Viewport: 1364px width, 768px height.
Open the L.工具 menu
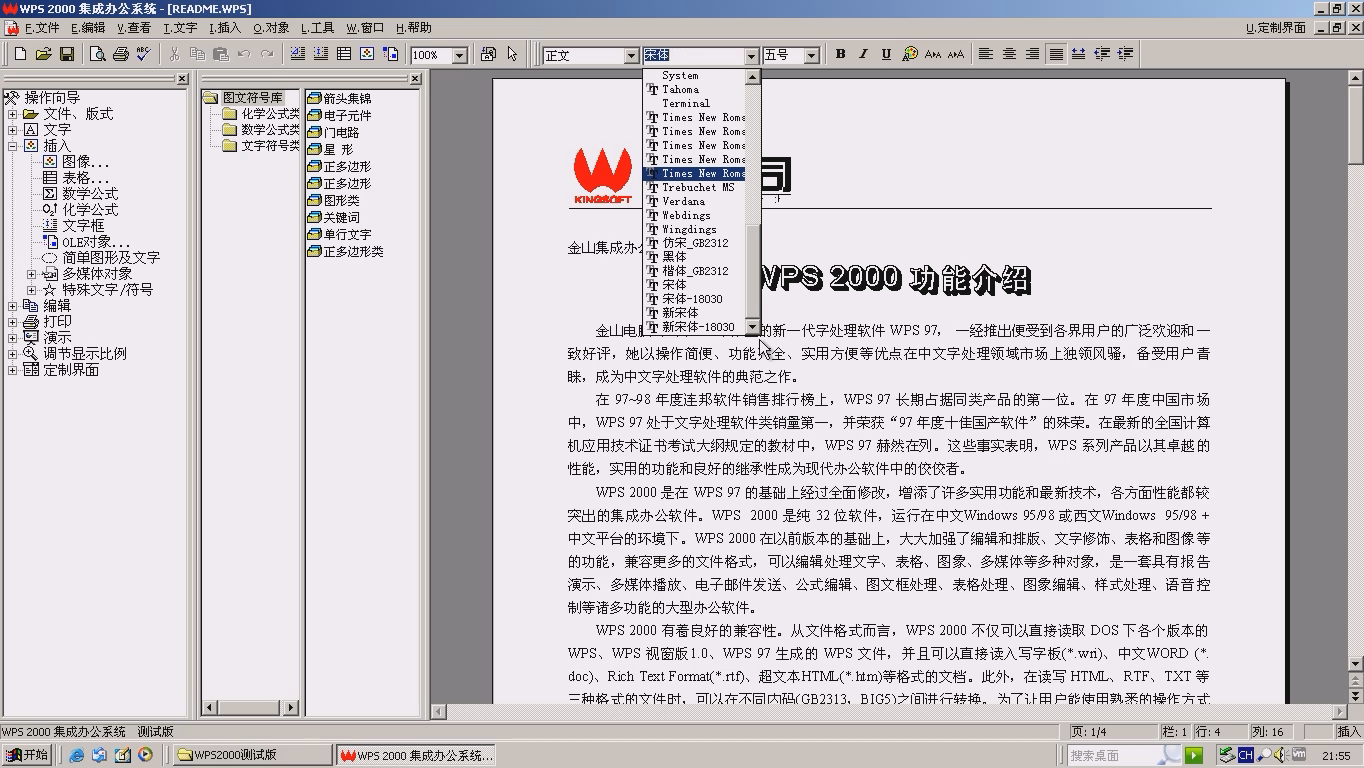tap(318, 28)
